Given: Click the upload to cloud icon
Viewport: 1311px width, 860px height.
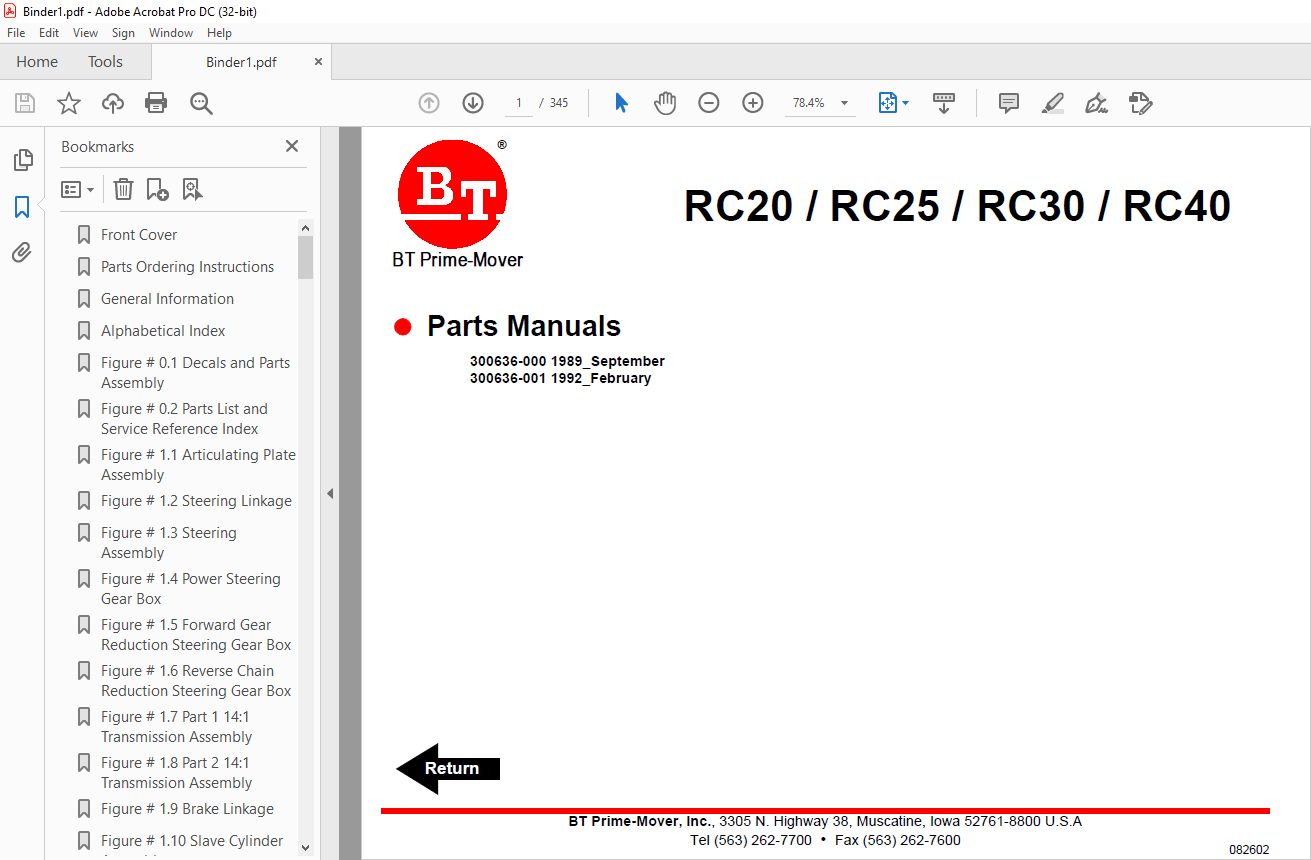Looking at the screenshot, I should coord(113,103).
